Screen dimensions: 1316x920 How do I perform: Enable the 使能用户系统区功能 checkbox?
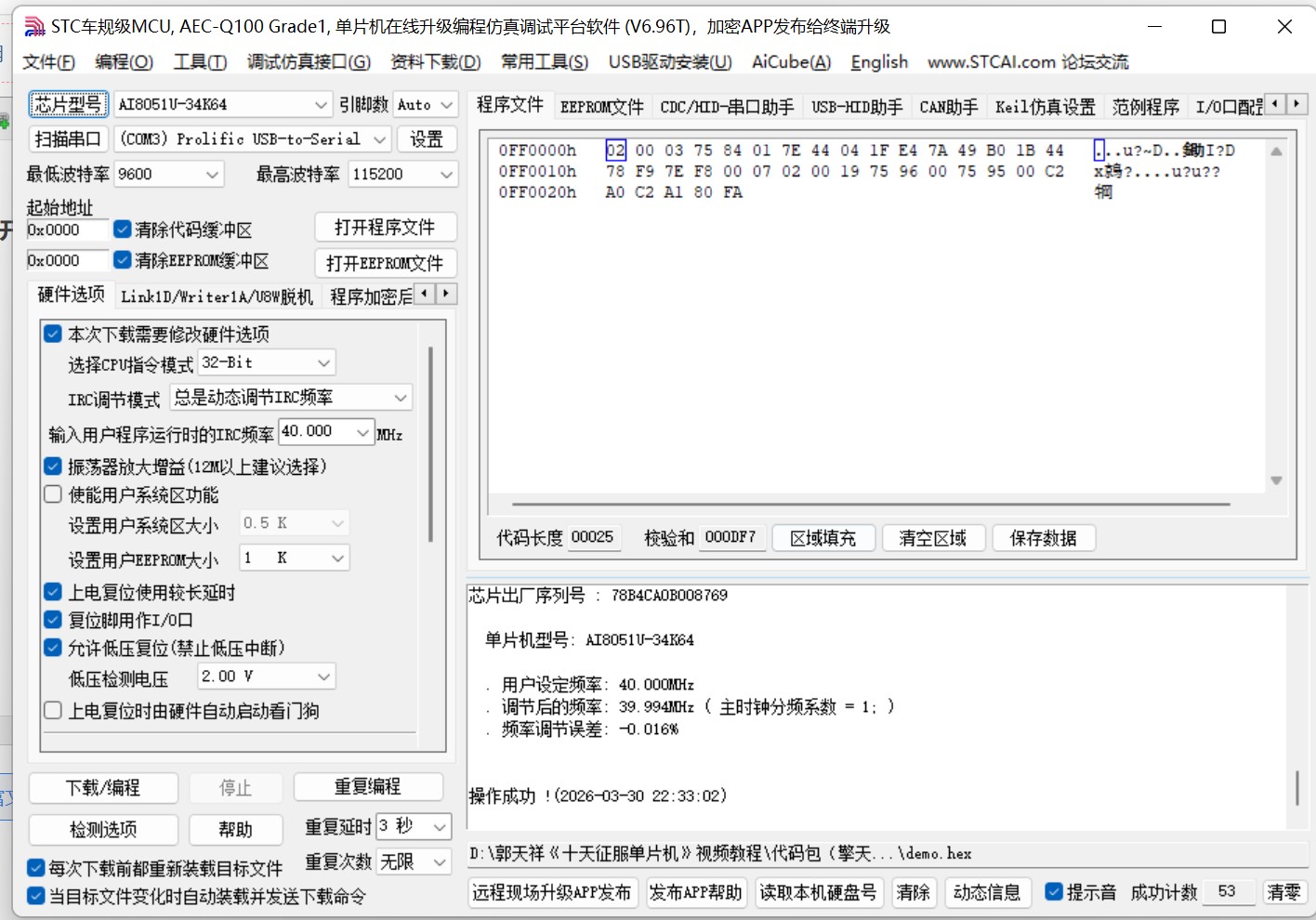52,493
